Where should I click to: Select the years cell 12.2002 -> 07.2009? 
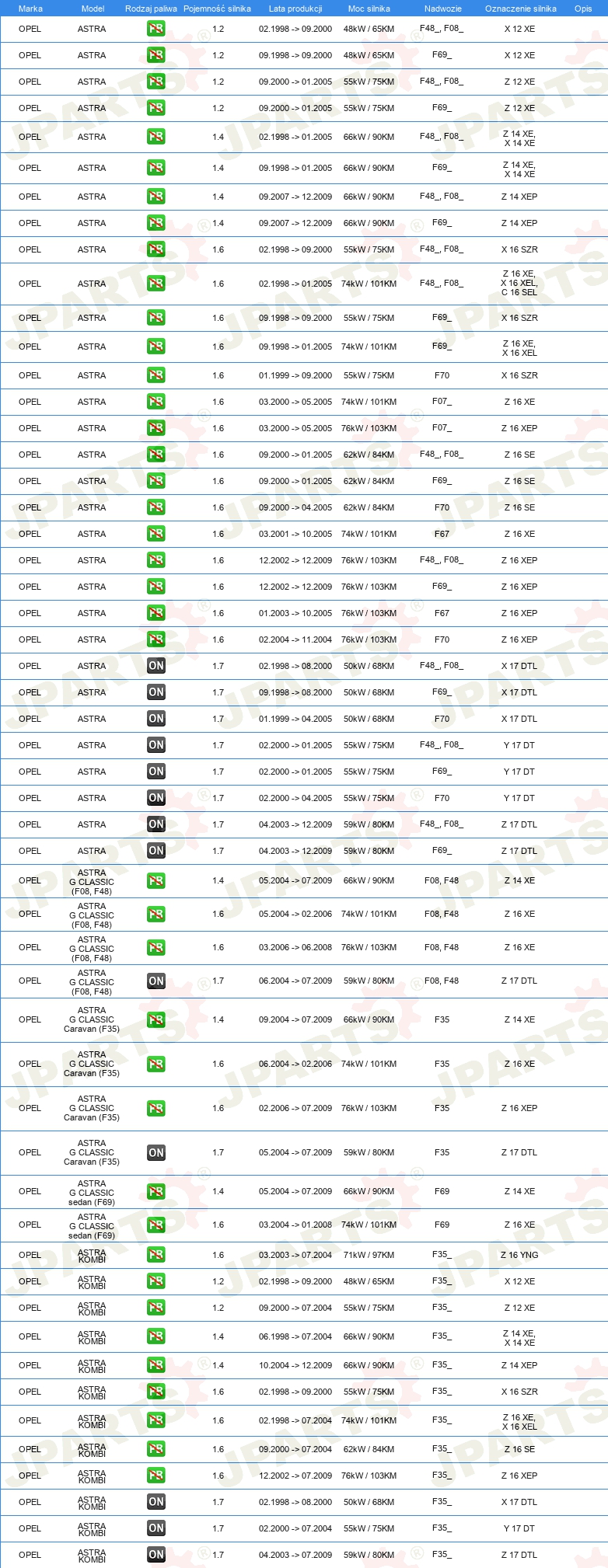(x=295, y=1476)
